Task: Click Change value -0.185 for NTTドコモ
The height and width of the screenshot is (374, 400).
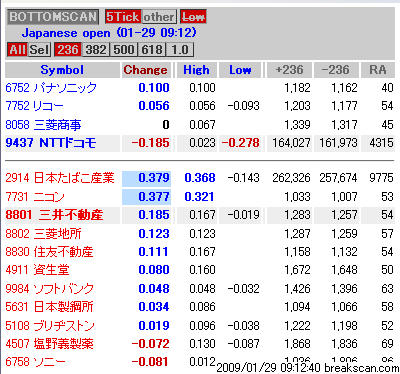Action: tap(150, 143)
